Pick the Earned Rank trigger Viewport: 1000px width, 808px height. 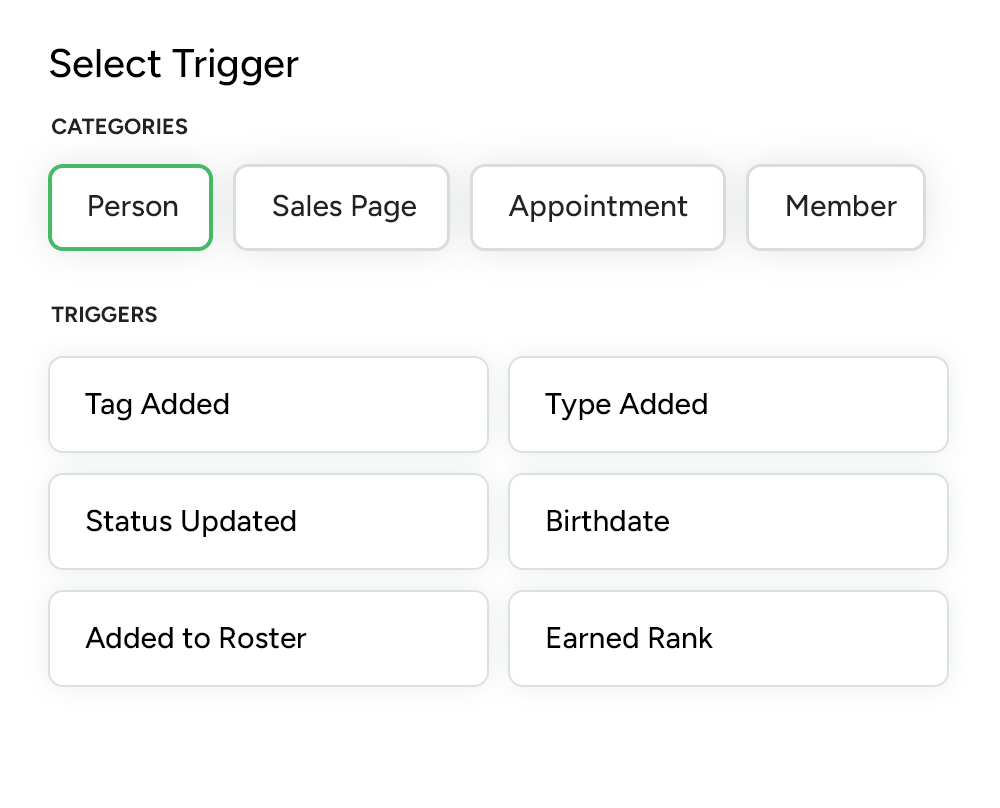point(728,638)
